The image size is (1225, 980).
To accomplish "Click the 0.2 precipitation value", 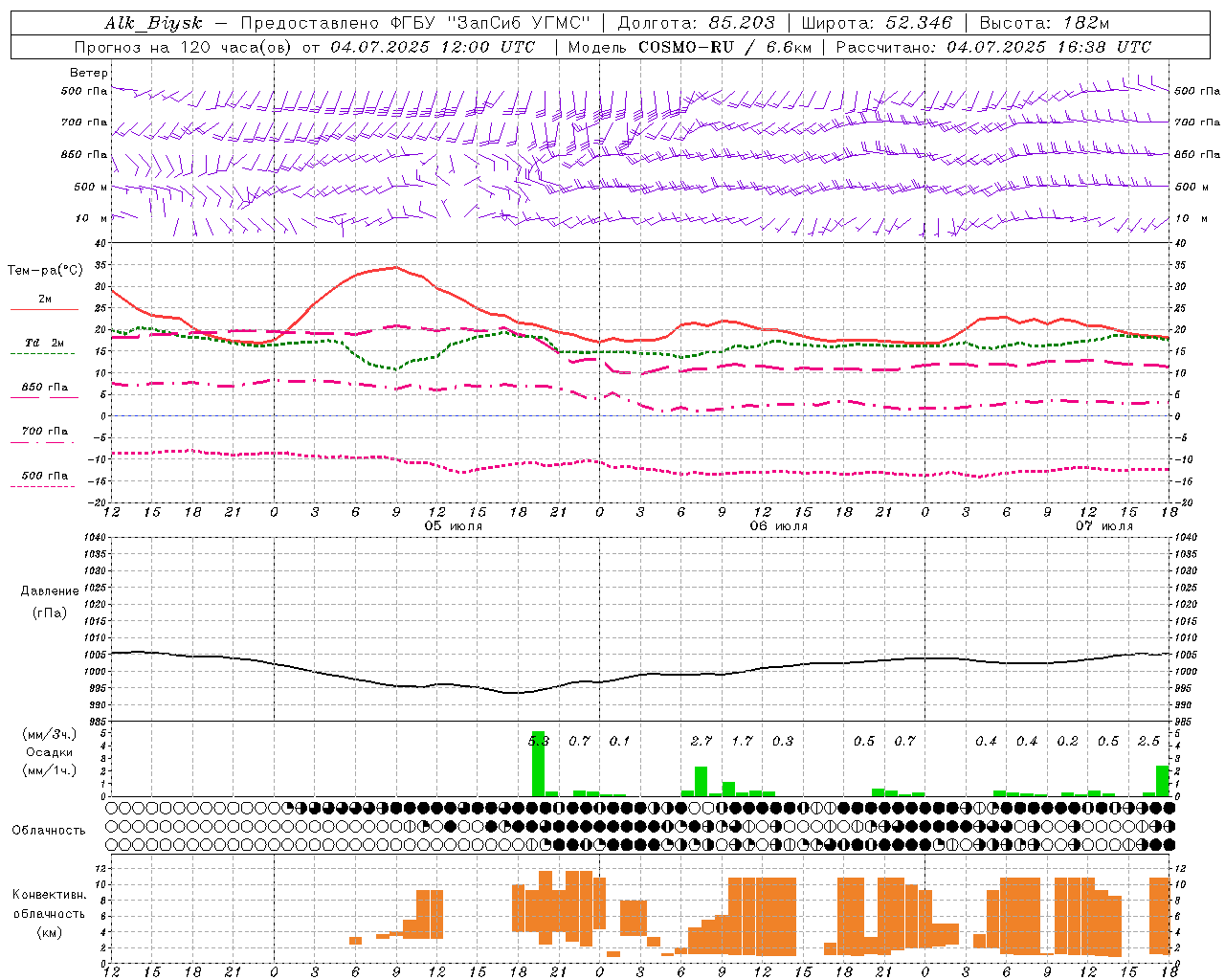I will point(1067,741).
